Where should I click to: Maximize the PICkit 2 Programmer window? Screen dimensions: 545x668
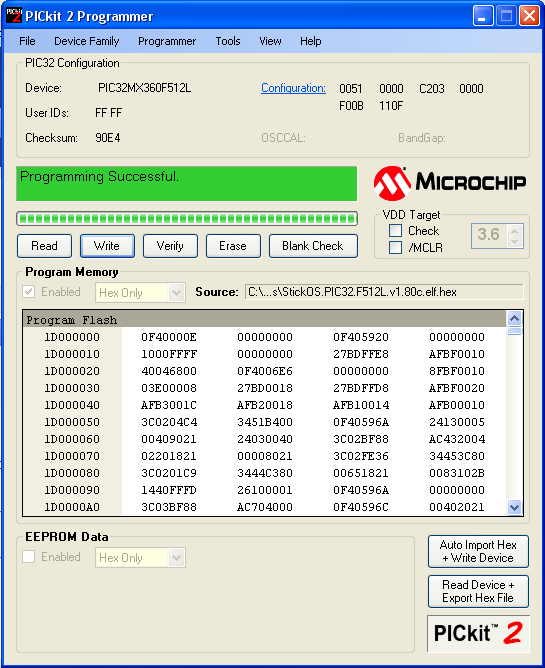[506, 16]
